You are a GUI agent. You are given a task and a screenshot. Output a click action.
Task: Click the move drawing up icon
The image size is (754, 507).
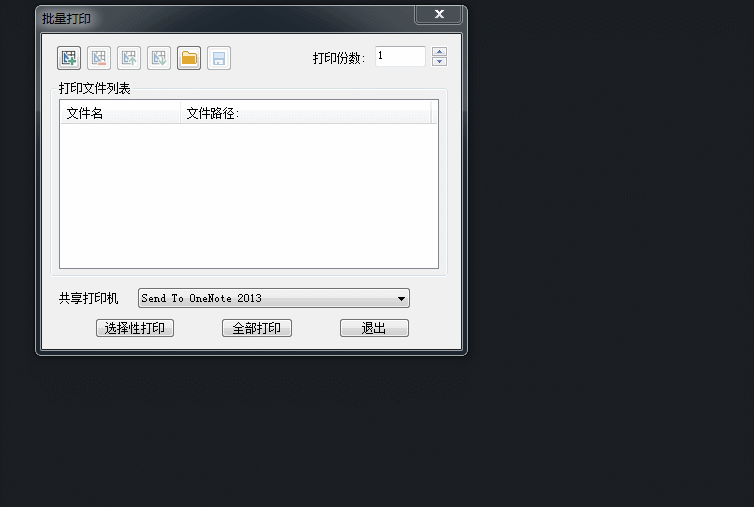coord(129,58)
